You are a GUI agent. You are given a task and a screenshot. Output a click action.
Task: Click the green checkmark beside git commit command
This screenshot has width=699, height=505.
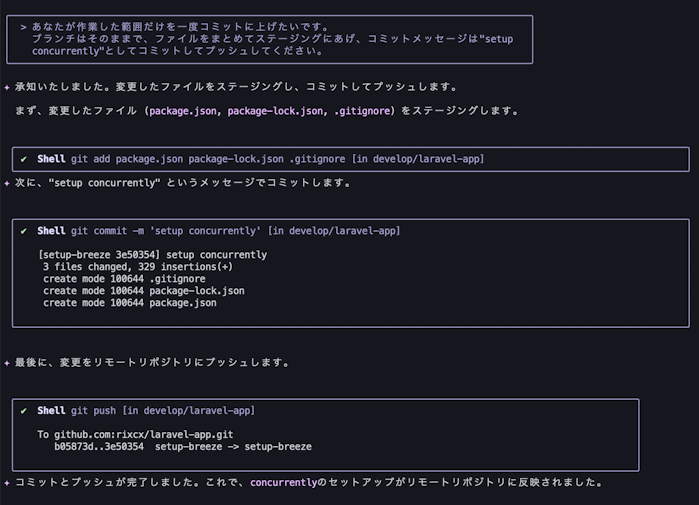pos(24,231)
